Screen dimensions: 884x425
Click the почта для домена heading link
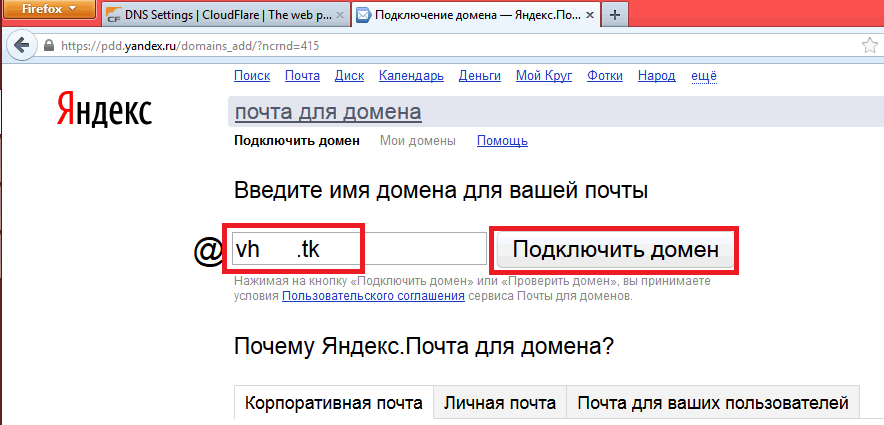pyautogui.click(x=327, y=111)
